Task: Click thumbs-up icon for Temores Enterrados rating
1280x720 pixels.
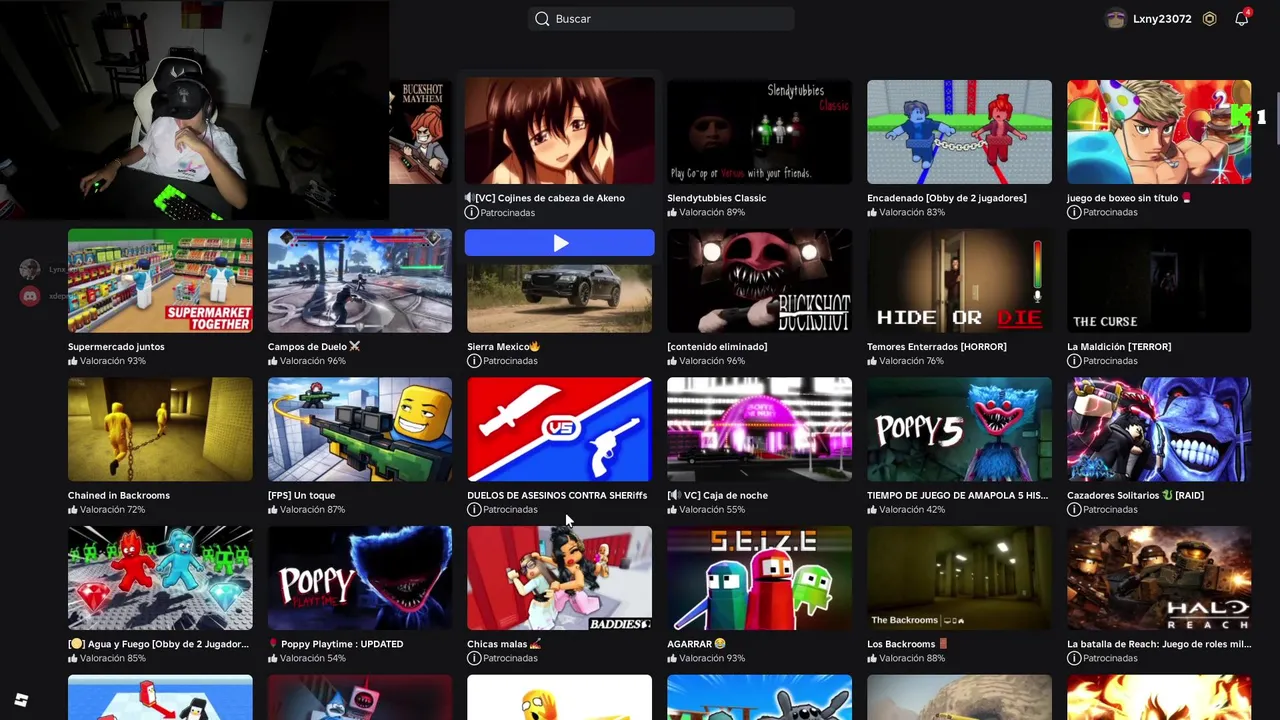Action: click(872, 361)
